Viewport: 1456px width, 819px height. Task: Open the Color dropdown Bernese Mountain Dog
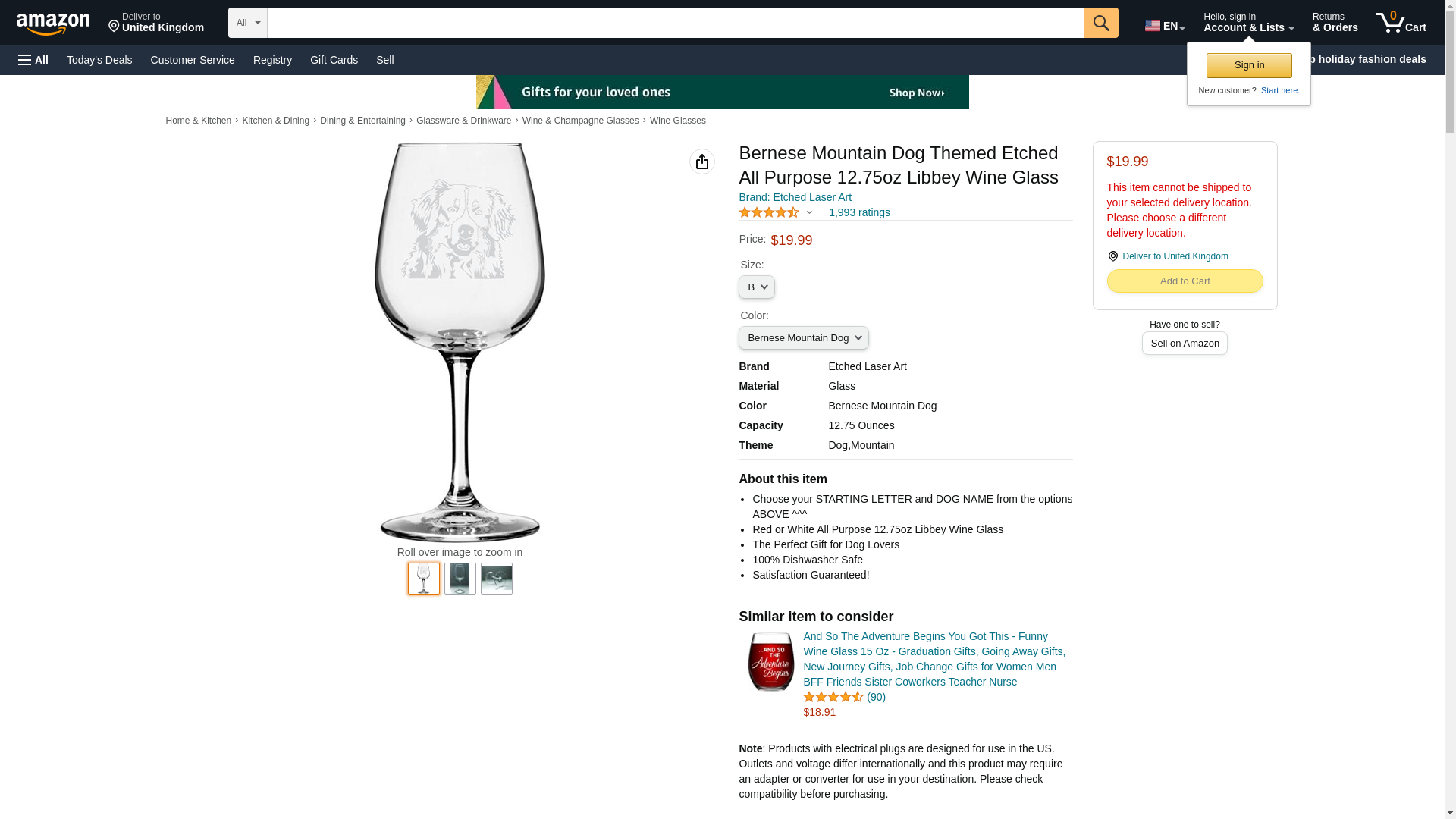pyautogui.click(x=804, y=337)
